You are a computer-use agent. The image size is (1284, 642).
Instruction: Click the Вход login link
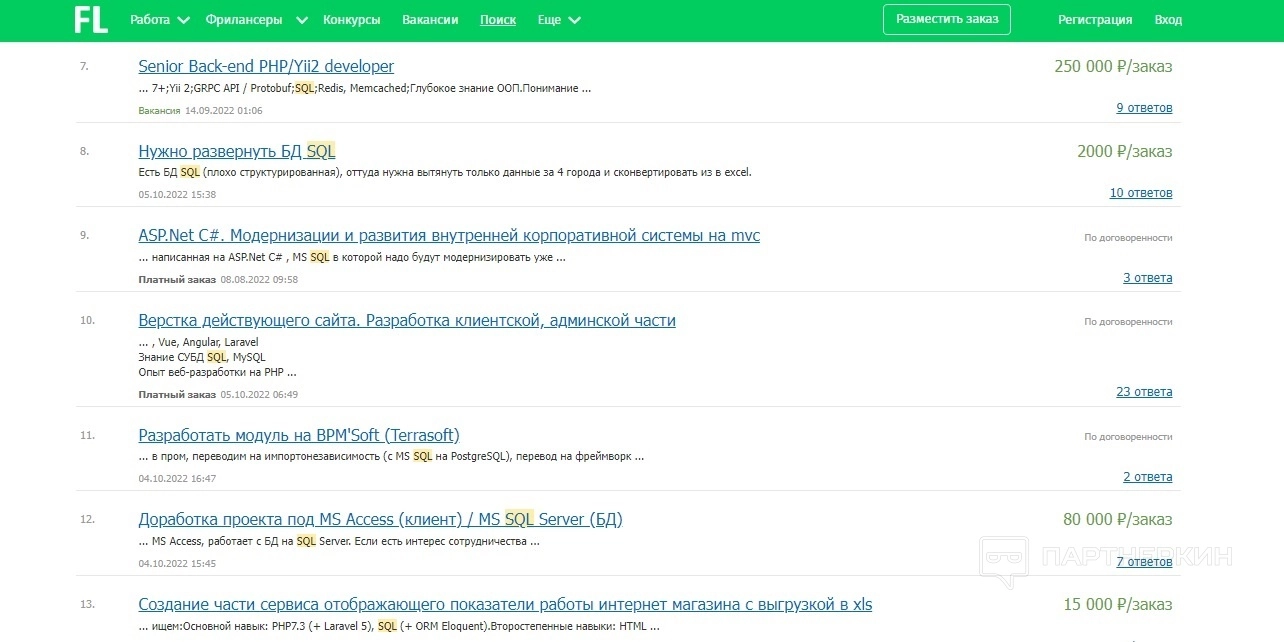[1168, 20]
